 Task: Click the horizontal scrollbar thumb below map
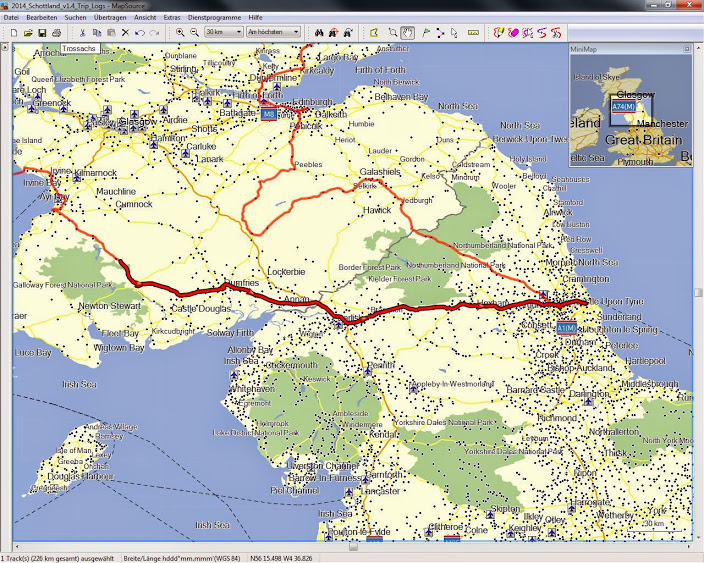(352, 547)
